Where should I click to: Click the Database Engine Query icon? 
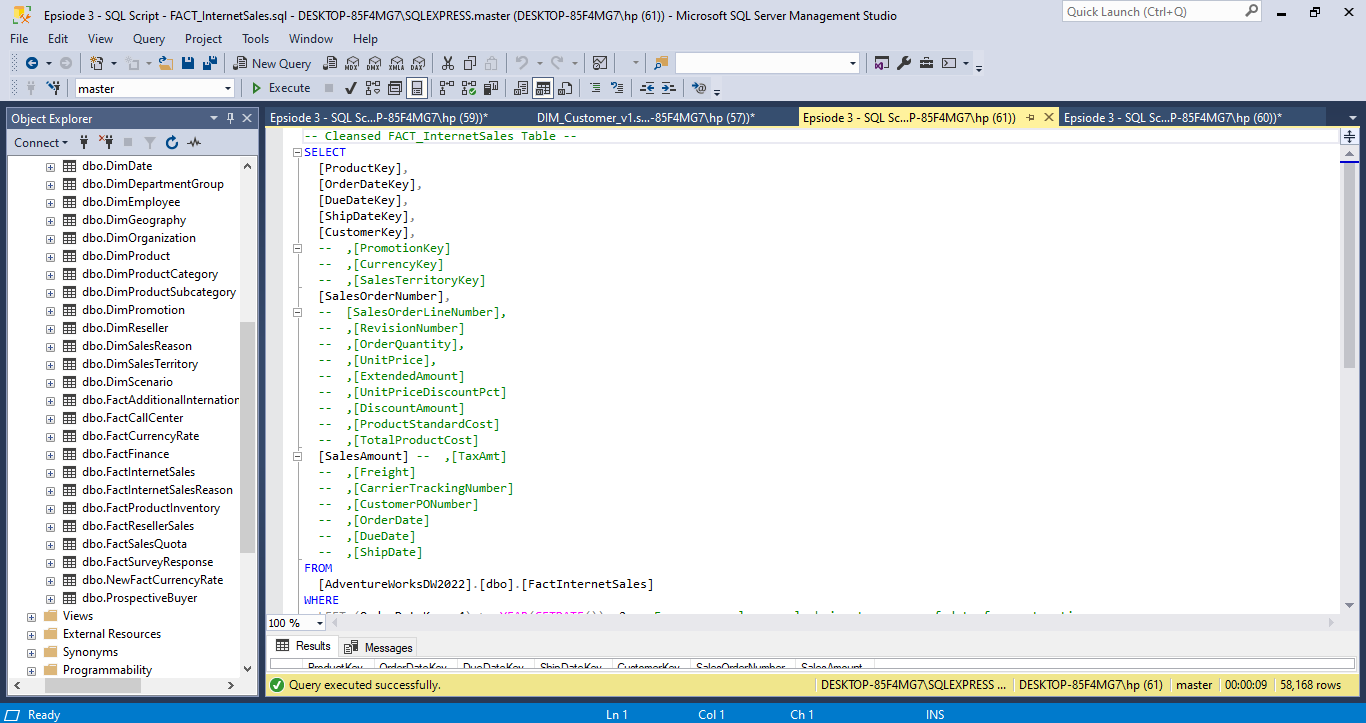click(329, 63)
